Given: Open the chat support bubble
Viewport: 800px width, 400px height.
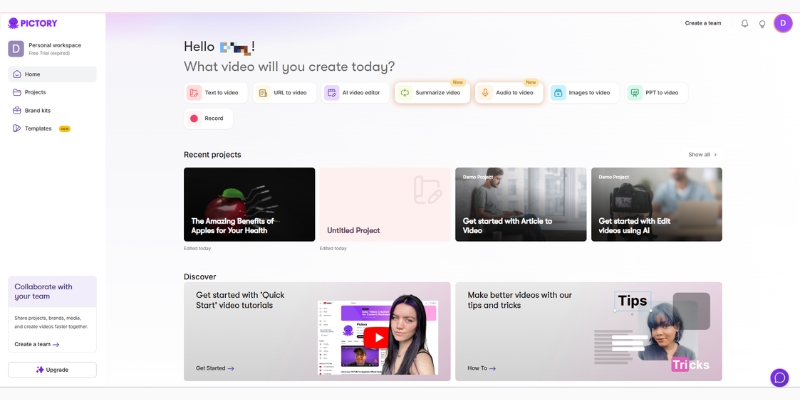Looking at the screenshot, I should point(780,378).
